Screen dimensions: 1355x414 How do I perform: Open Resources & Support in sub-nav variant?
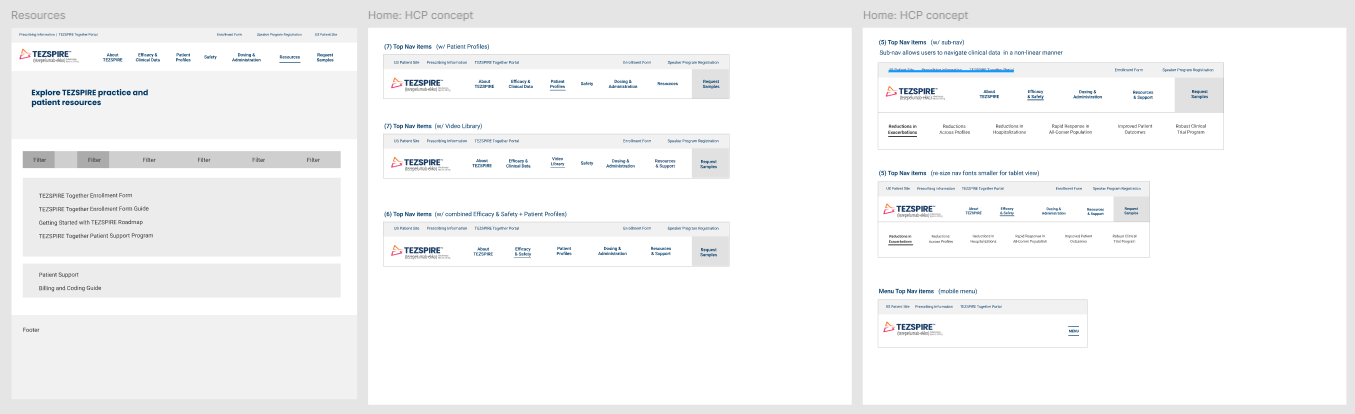pyautogui.click(x=1143, y=93)
